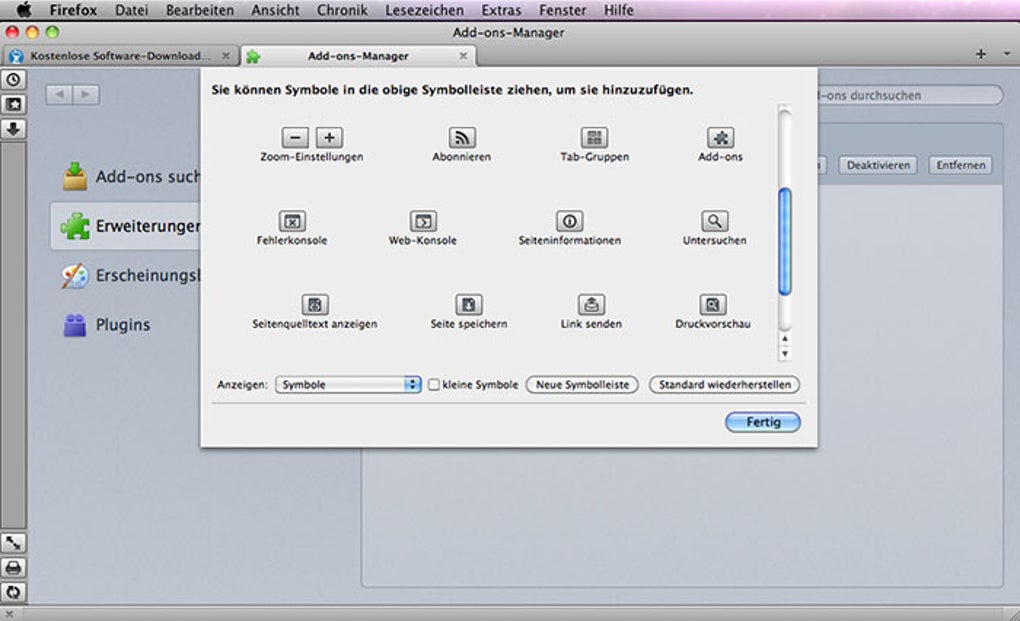Open the Anzeigen display mode dropdown

click(347, 384)
